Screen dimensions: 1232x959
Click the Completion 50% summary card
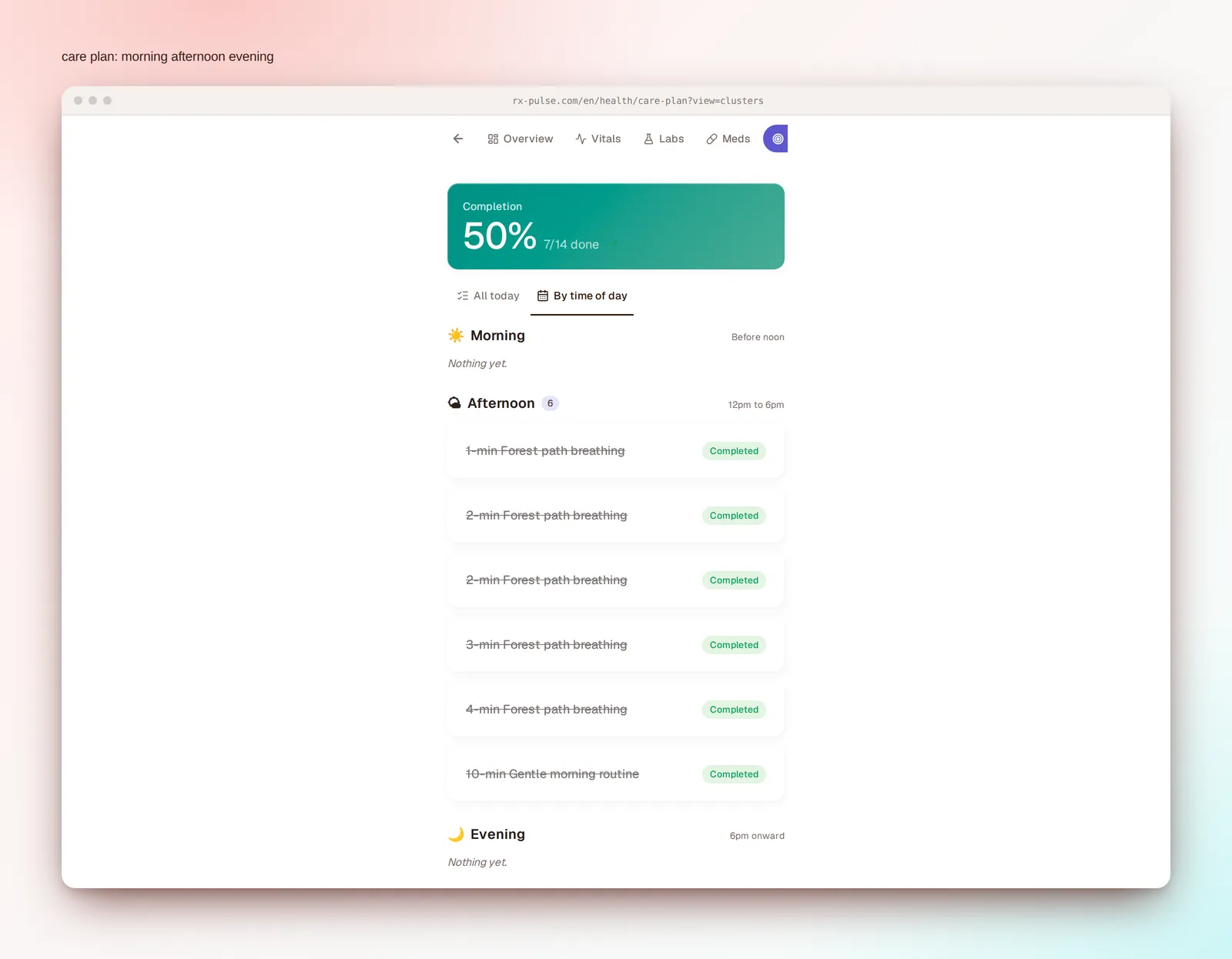point(616,226)
